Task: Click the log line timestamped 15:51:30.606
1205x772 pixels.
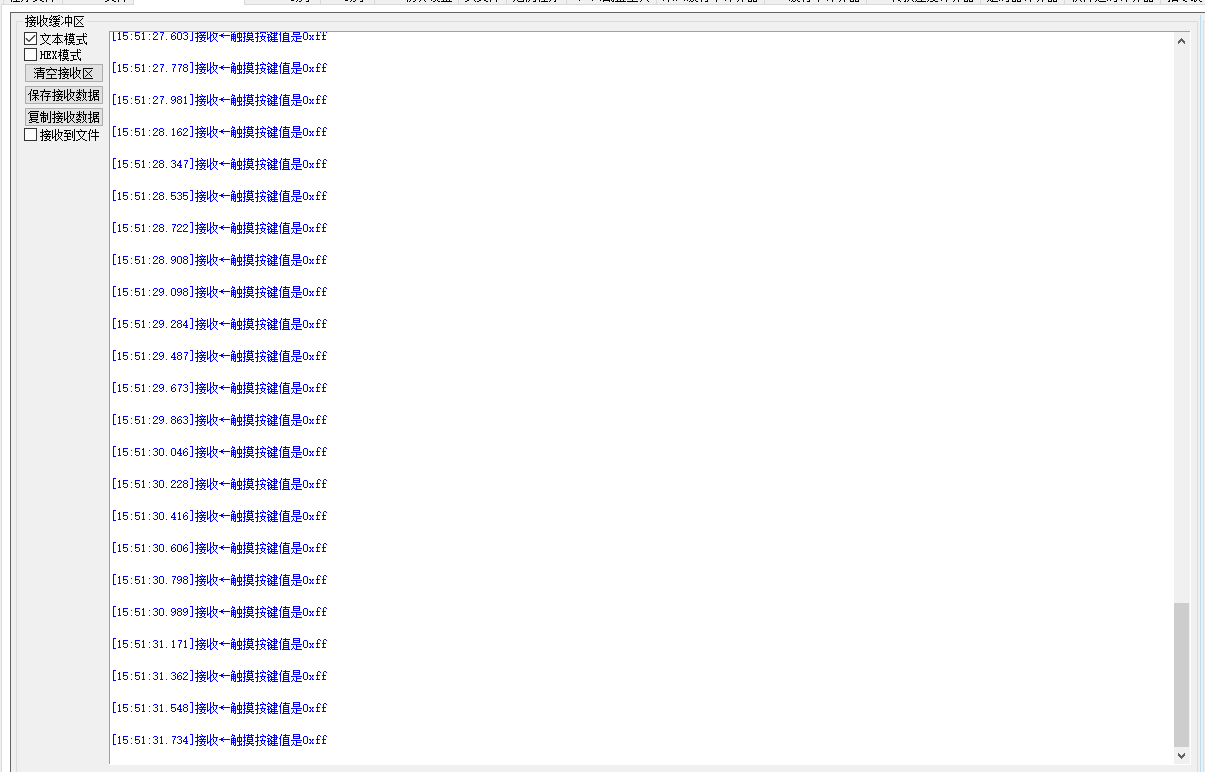Action: pyautogui.click(x=219, y=548)
